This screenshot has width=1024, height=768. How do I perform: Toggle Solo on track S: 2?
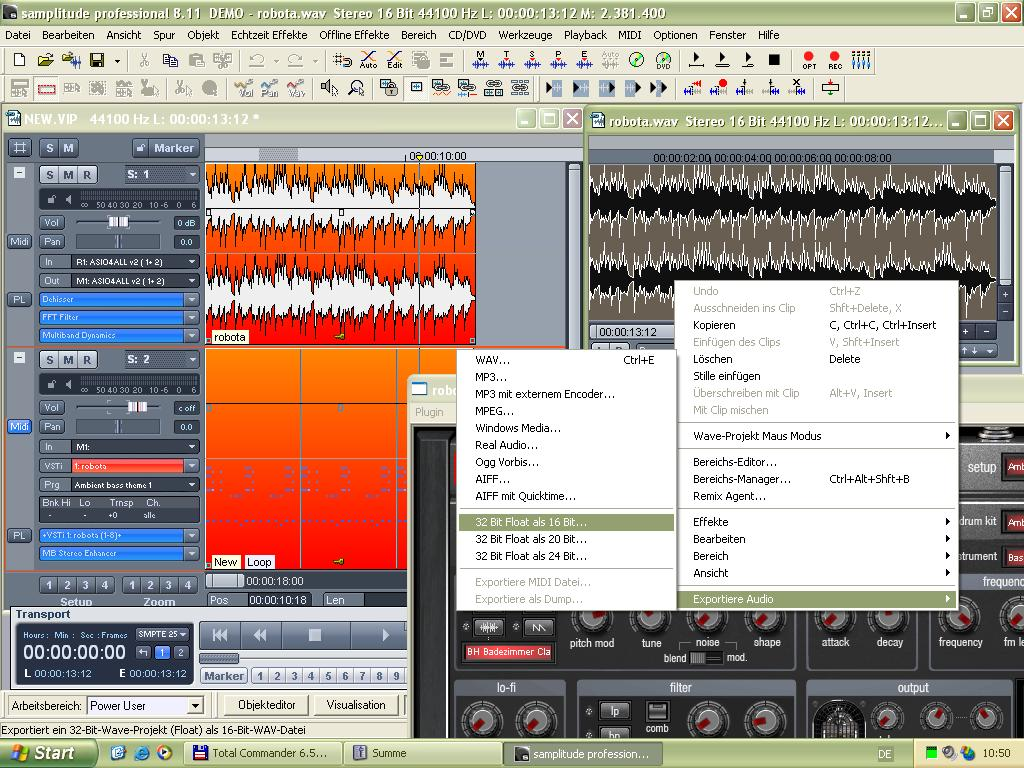(50, 359)
